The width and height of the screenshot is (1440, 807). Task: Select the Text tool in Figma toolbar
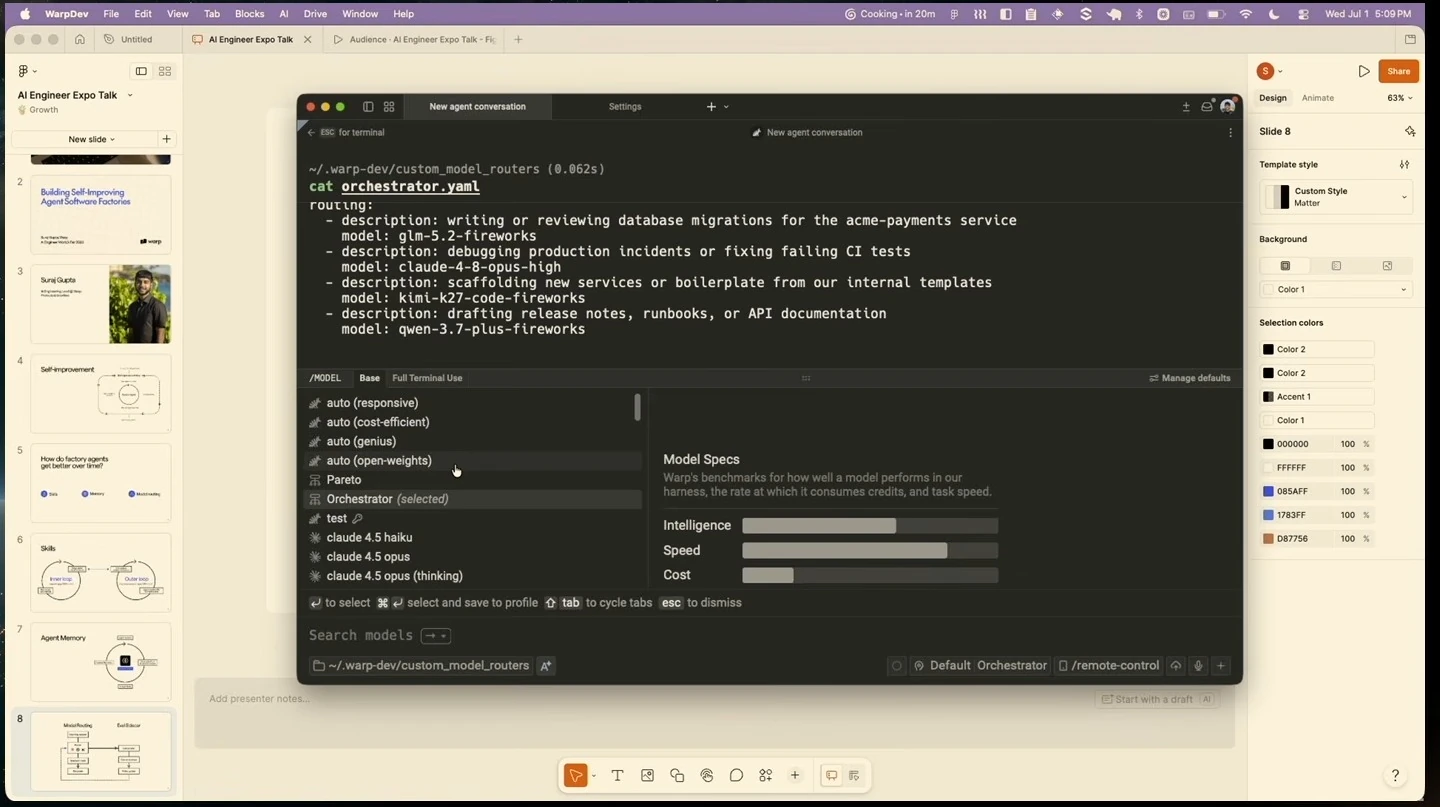pos(617,776)
